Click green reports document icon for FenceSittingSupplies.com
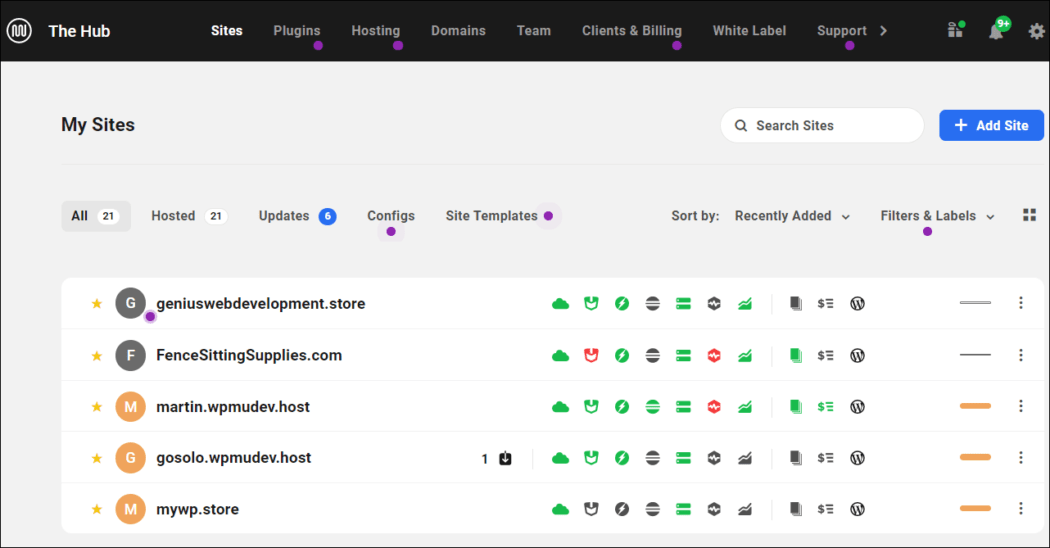 pos(796,355)
